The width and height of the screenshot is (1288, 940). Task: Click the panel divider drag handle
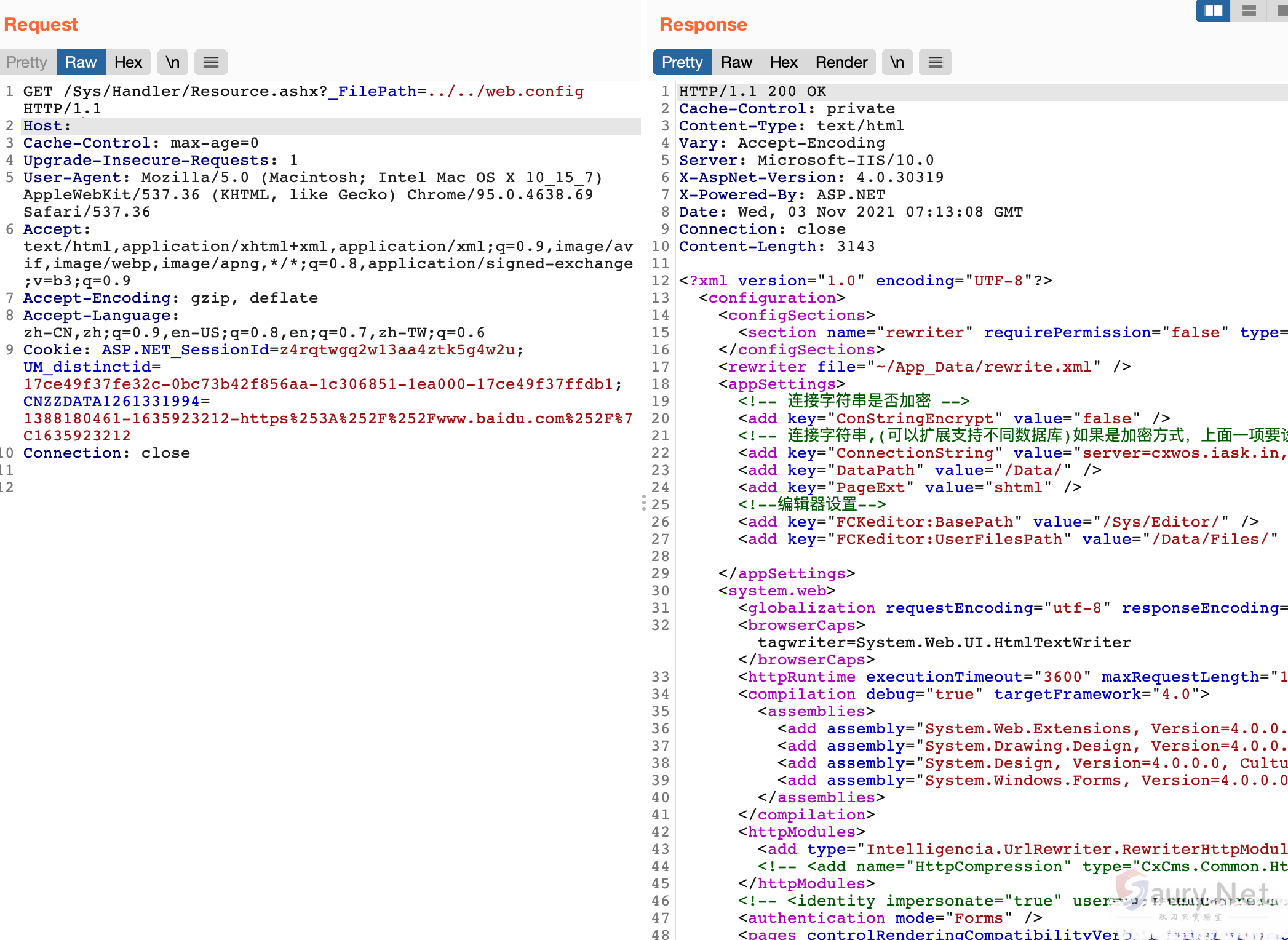[x=644, y=503]
